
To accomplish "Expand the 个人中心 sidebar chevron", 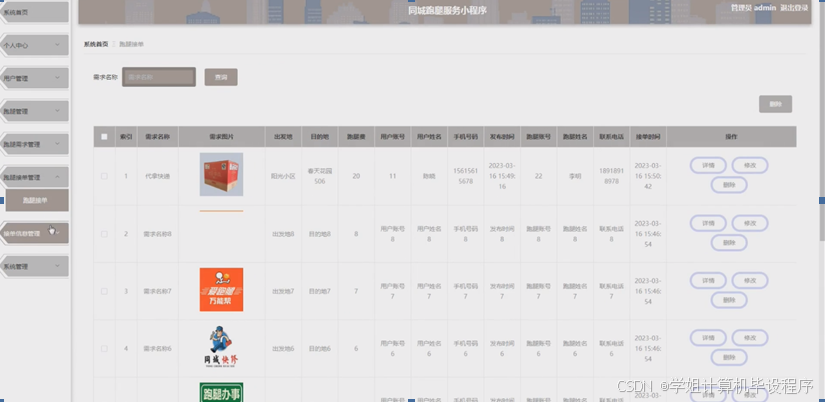I will (57, 45).
